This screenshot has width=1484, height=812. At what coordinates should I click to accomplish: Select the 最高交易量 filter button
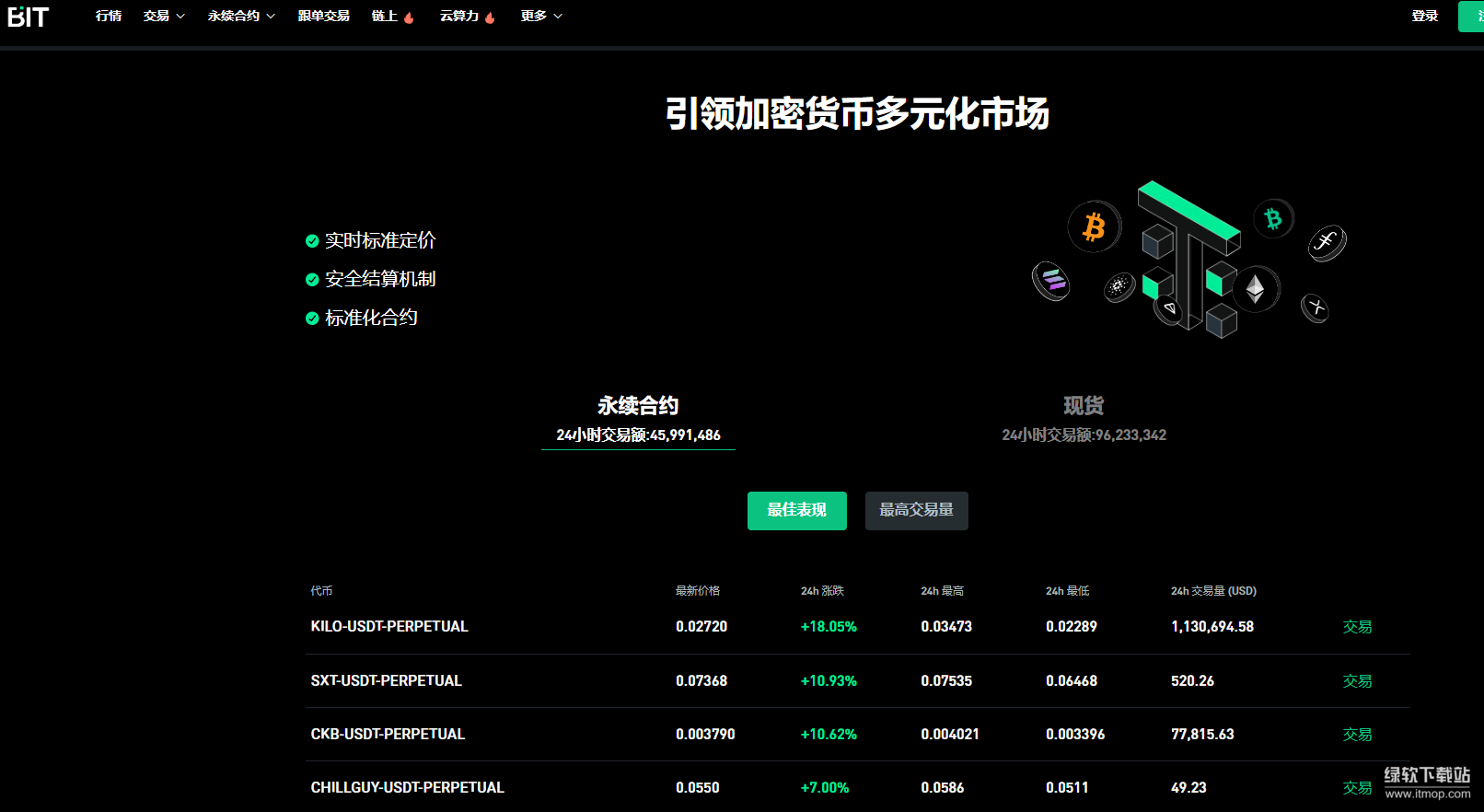(916, 510)
